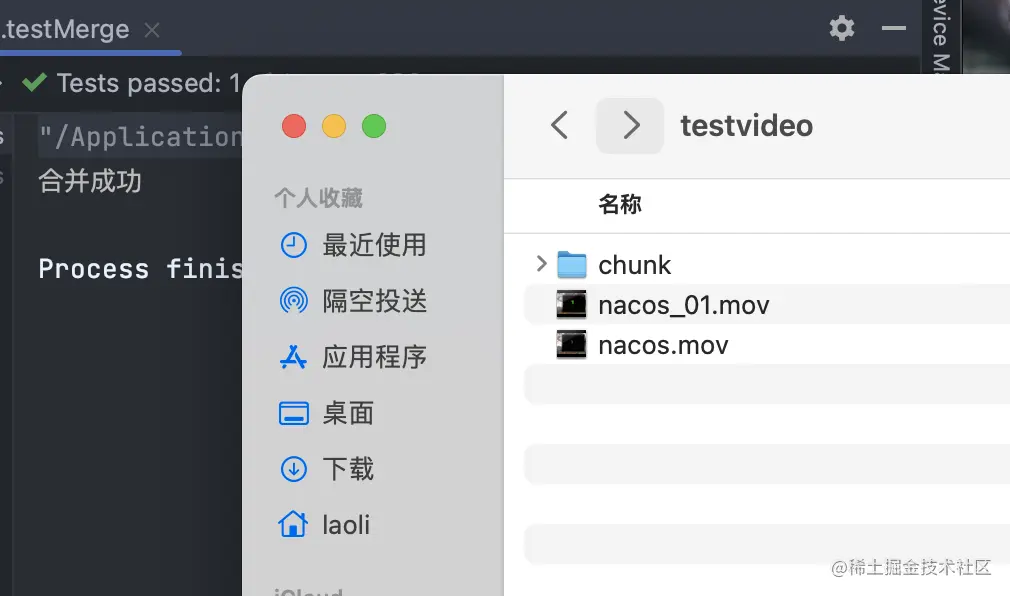1010x596 pixels.
Task: Open 隔空投送 AirDrop in sidebar
Action: [373, 300]
